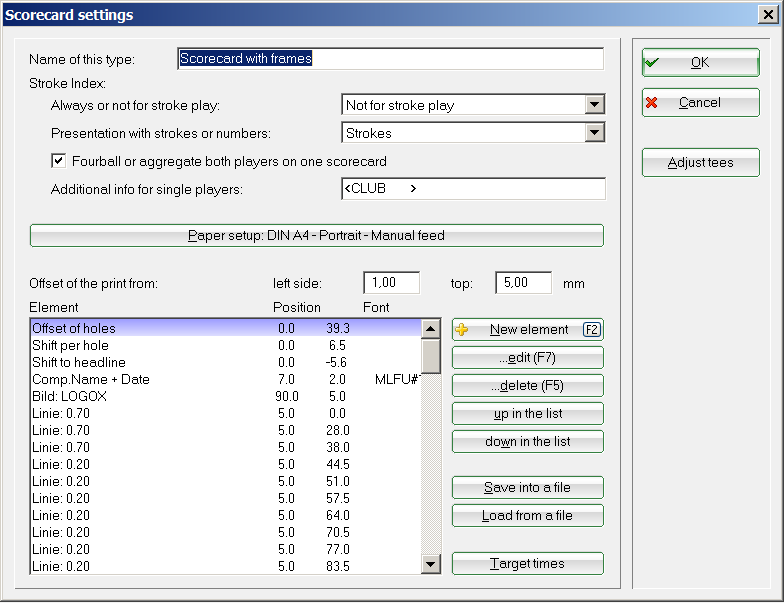Select Bild: LOGOX list entry
Image resolution: width=784 pixels, height=603 pixels.
click(x=70, y=396)
